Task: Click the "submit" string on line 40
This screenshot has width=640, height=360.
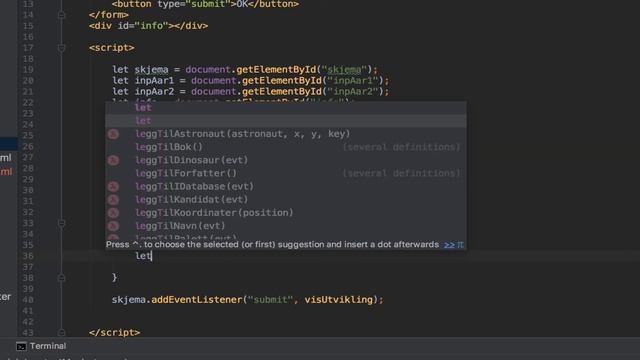Action: click(270, 300)
